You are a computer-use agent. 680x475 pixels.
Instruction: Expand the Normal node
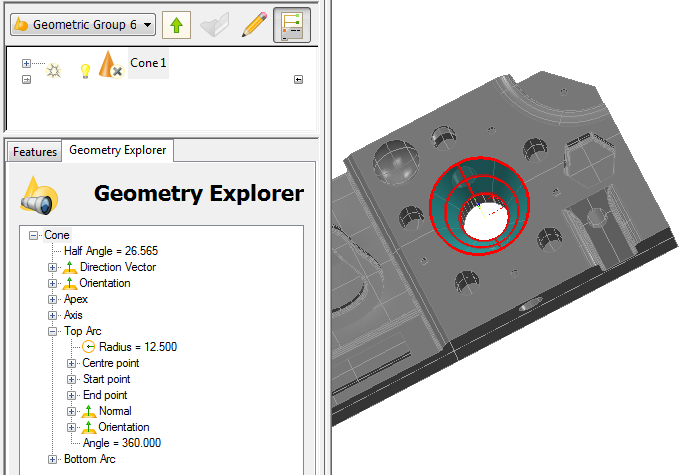tap(72, 412)
